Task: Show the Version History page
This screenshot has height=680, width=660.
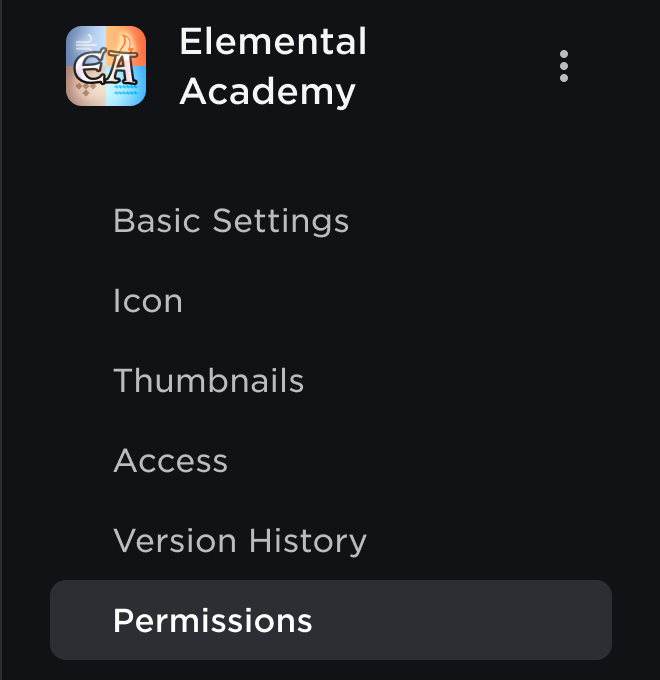Action: click(x=240, y=541)
